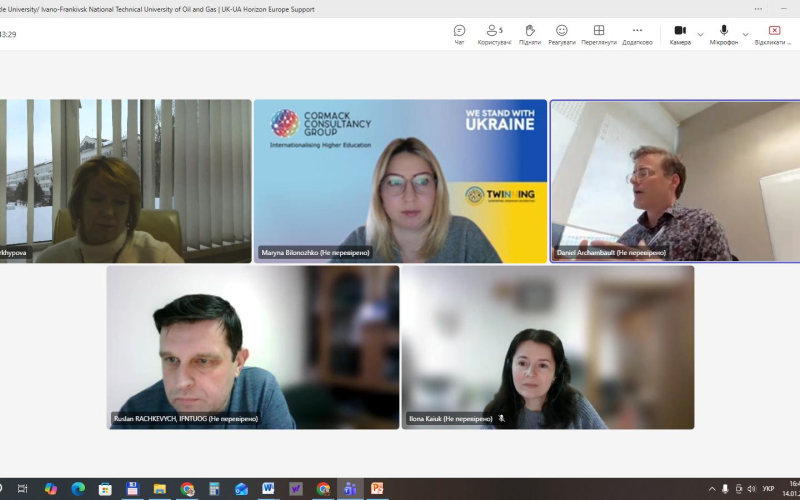Screen dimensions: 800x500
Task: Show hidden system tray icons chevron
Action: [x=712, y=489]
